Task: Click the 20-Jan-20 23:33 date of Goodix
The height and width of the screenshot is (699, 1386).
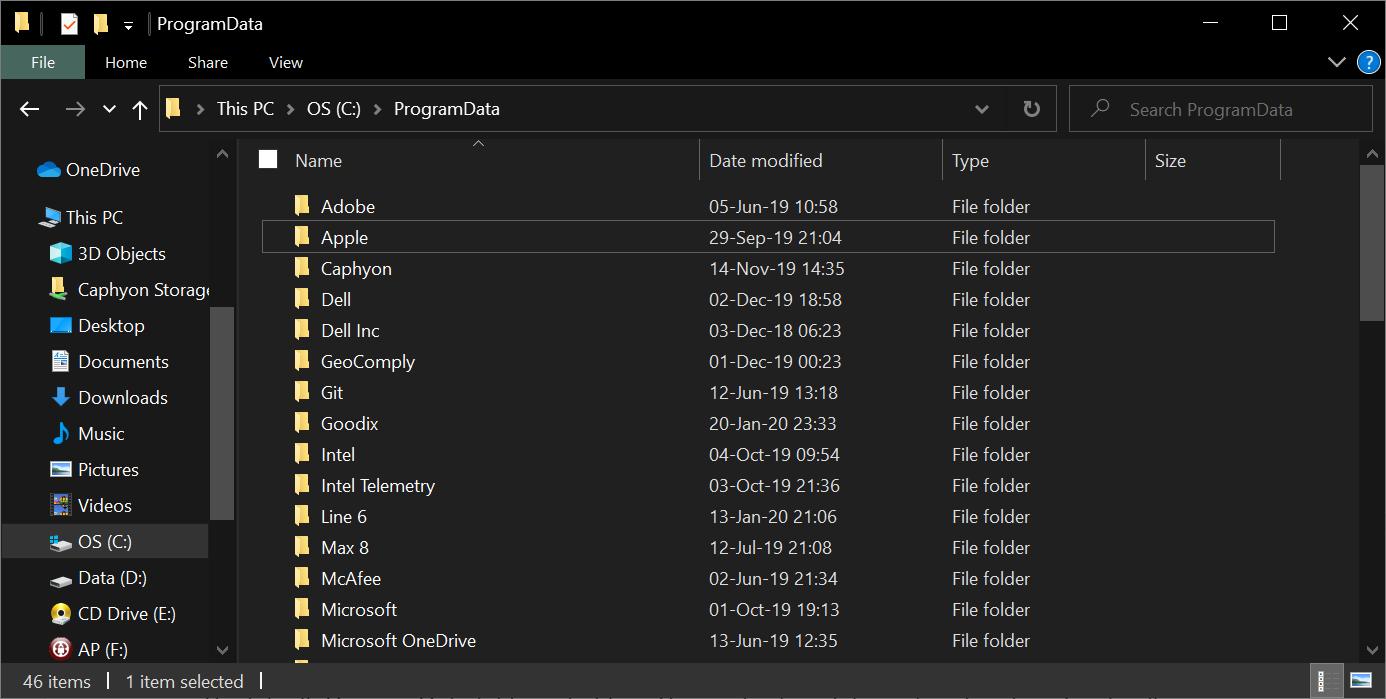Action: click(773, 424)
